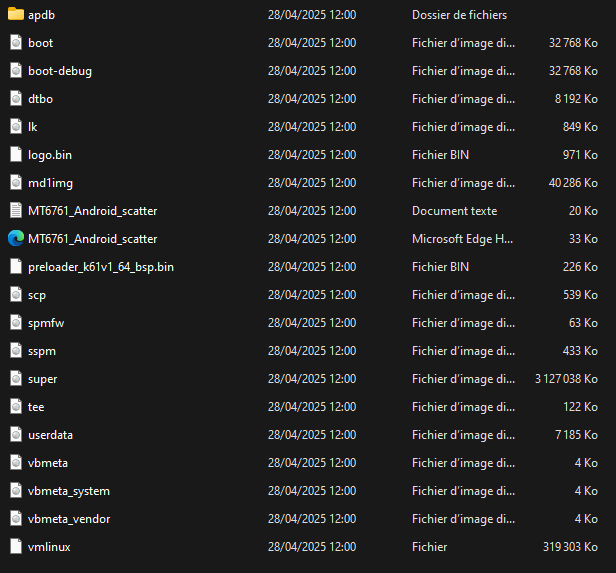Select the dtbo disk image icon

16,98
